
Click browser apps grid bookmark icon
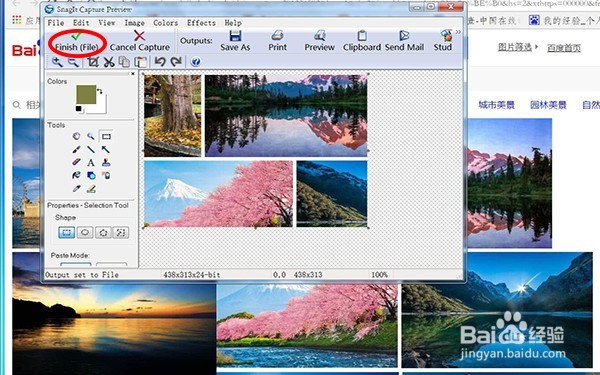[16, 19]
